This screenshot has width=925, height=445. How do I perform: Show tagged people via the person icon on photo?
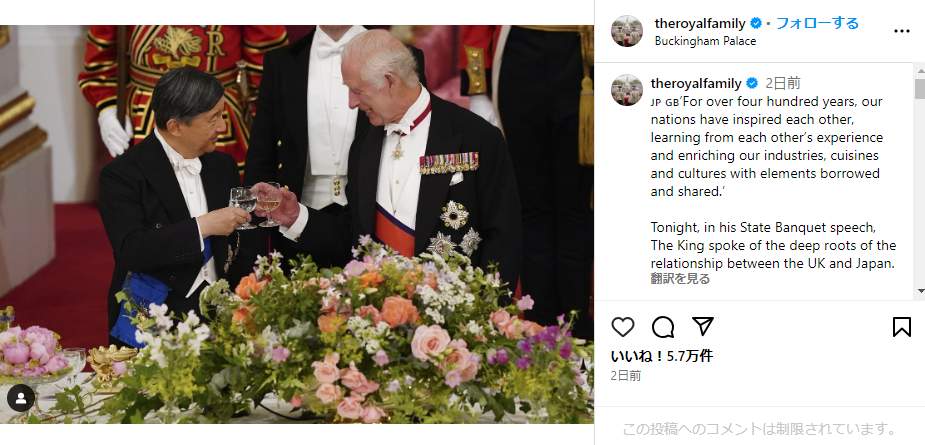[21, 398]
